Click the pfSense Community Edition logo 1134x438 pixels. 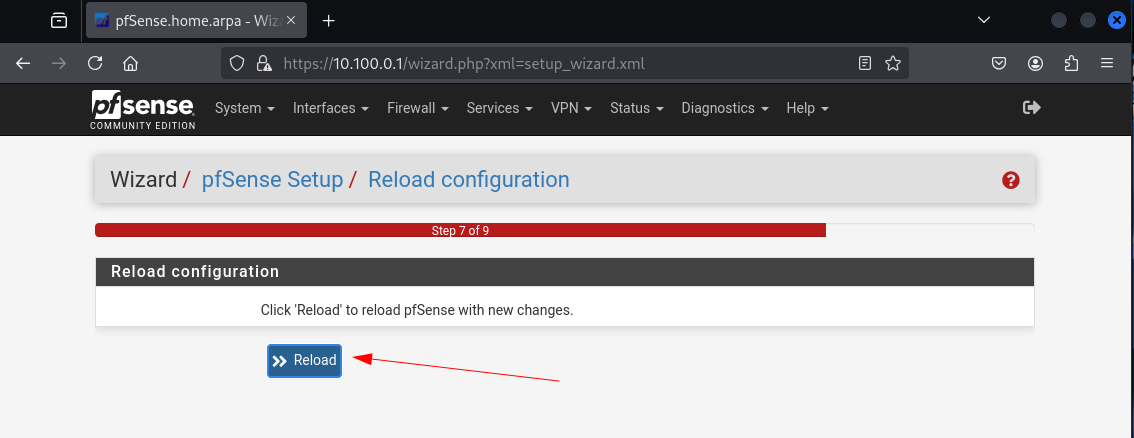[x=142, y=110]
